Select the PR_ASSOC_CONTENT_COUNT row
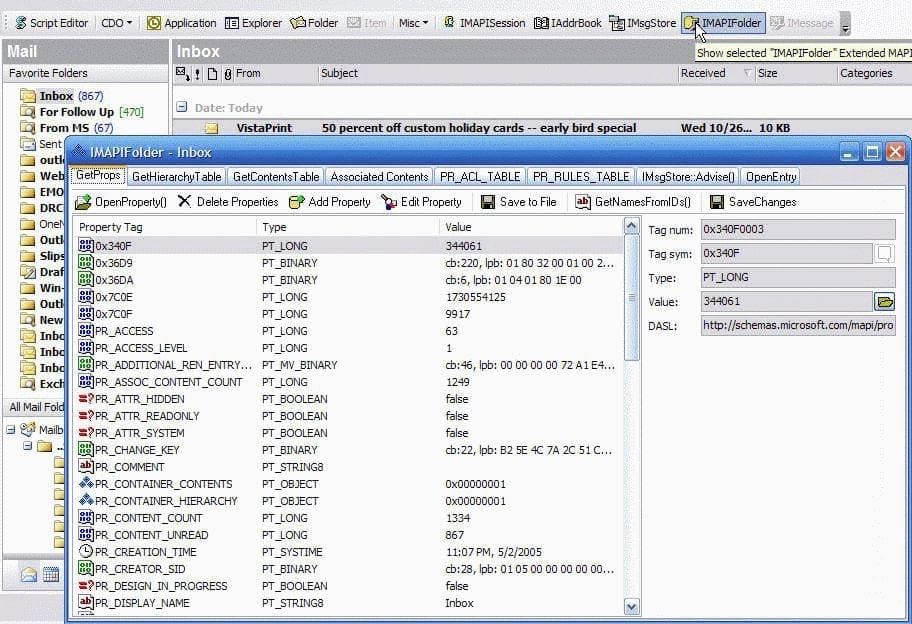The image size is (912, 624). (349, 381)
